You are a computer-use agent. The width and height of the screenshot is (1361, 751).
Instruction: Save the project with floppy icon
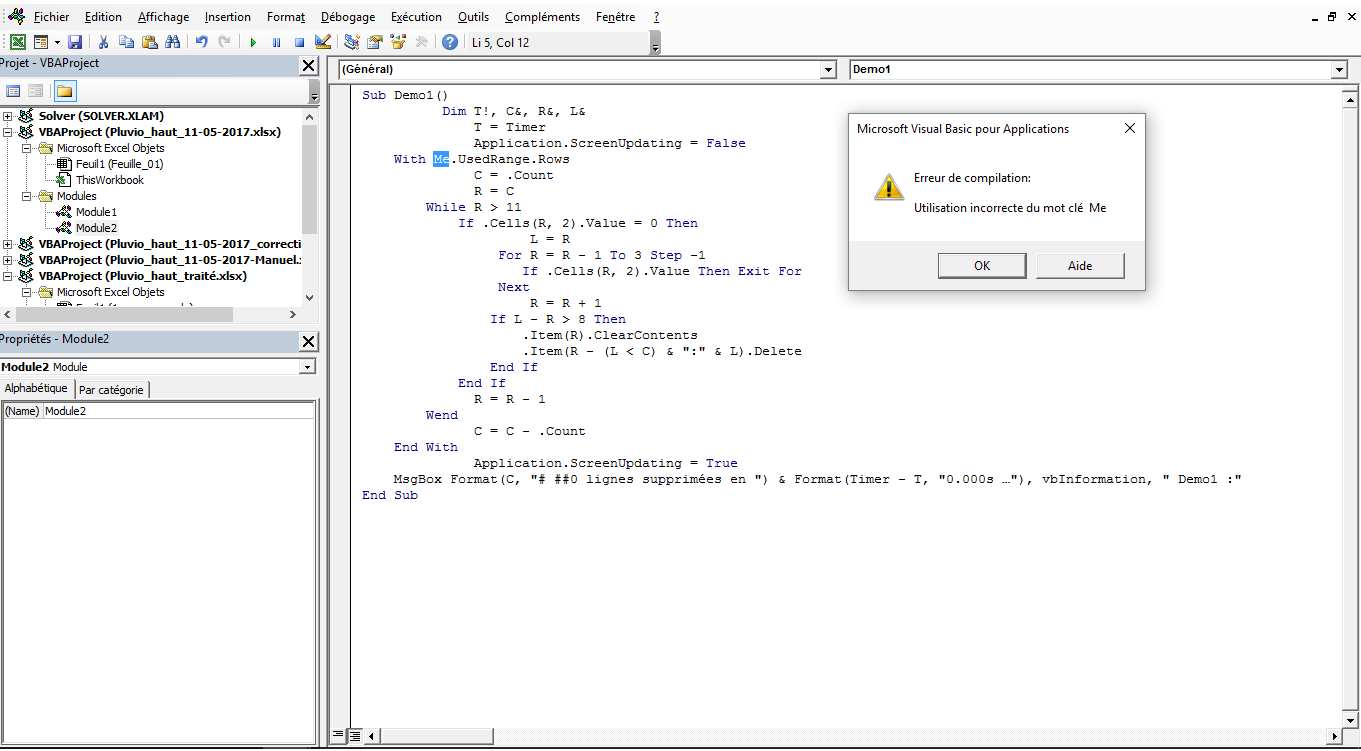click(75, 42)
